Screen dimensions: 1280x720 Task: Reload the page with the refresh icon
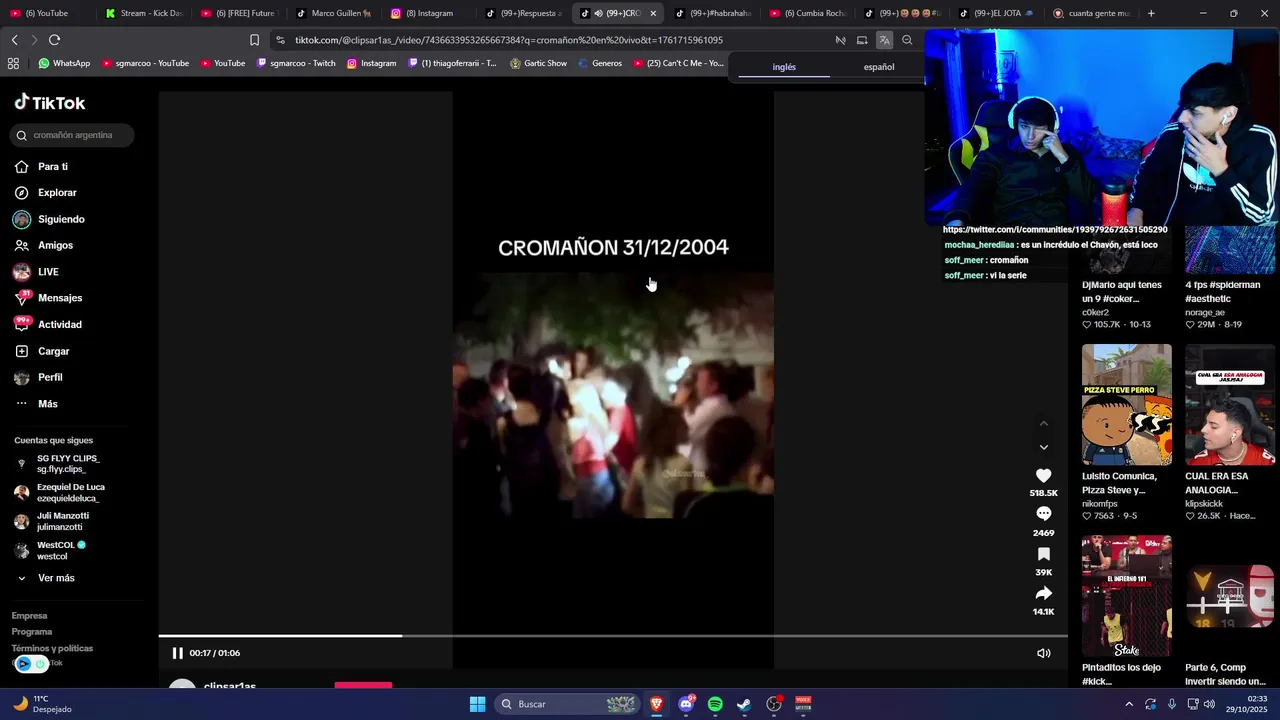[x=54, y=40]
